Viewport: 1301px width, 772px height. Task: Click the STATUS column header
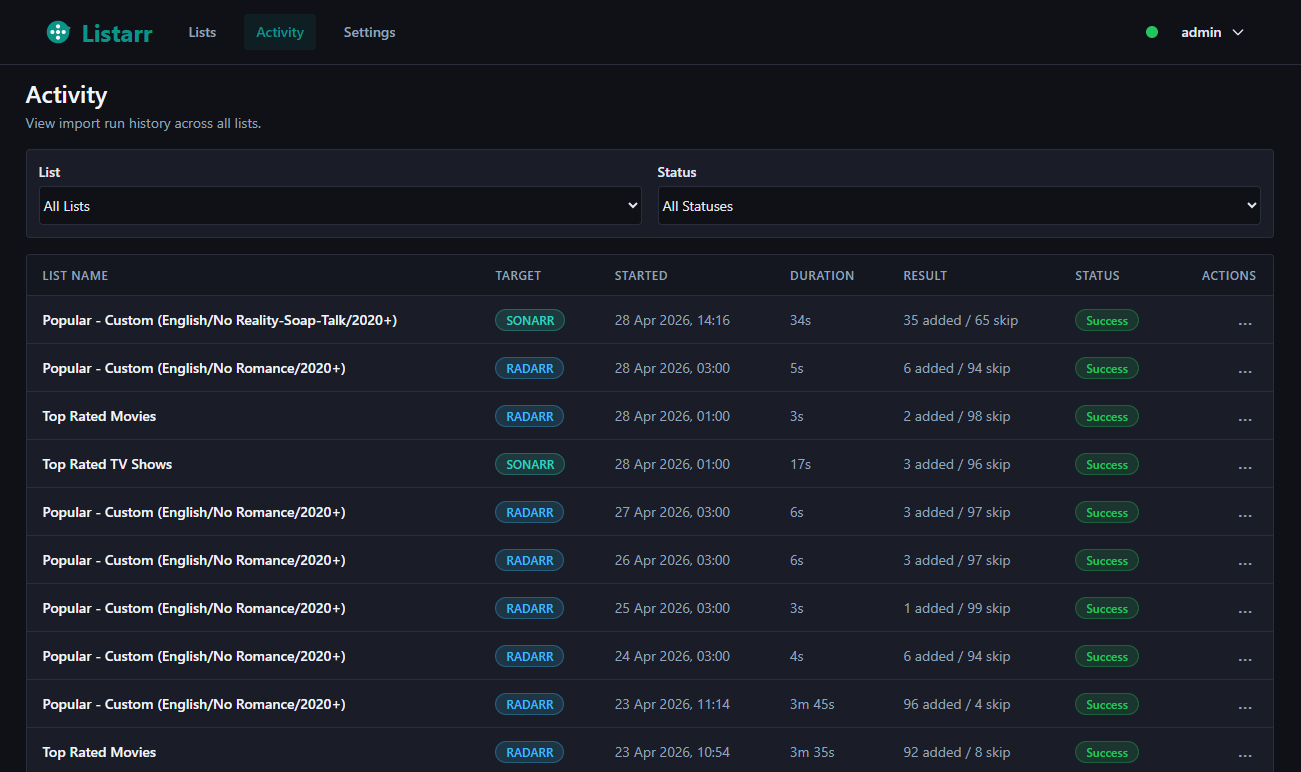1097,275
